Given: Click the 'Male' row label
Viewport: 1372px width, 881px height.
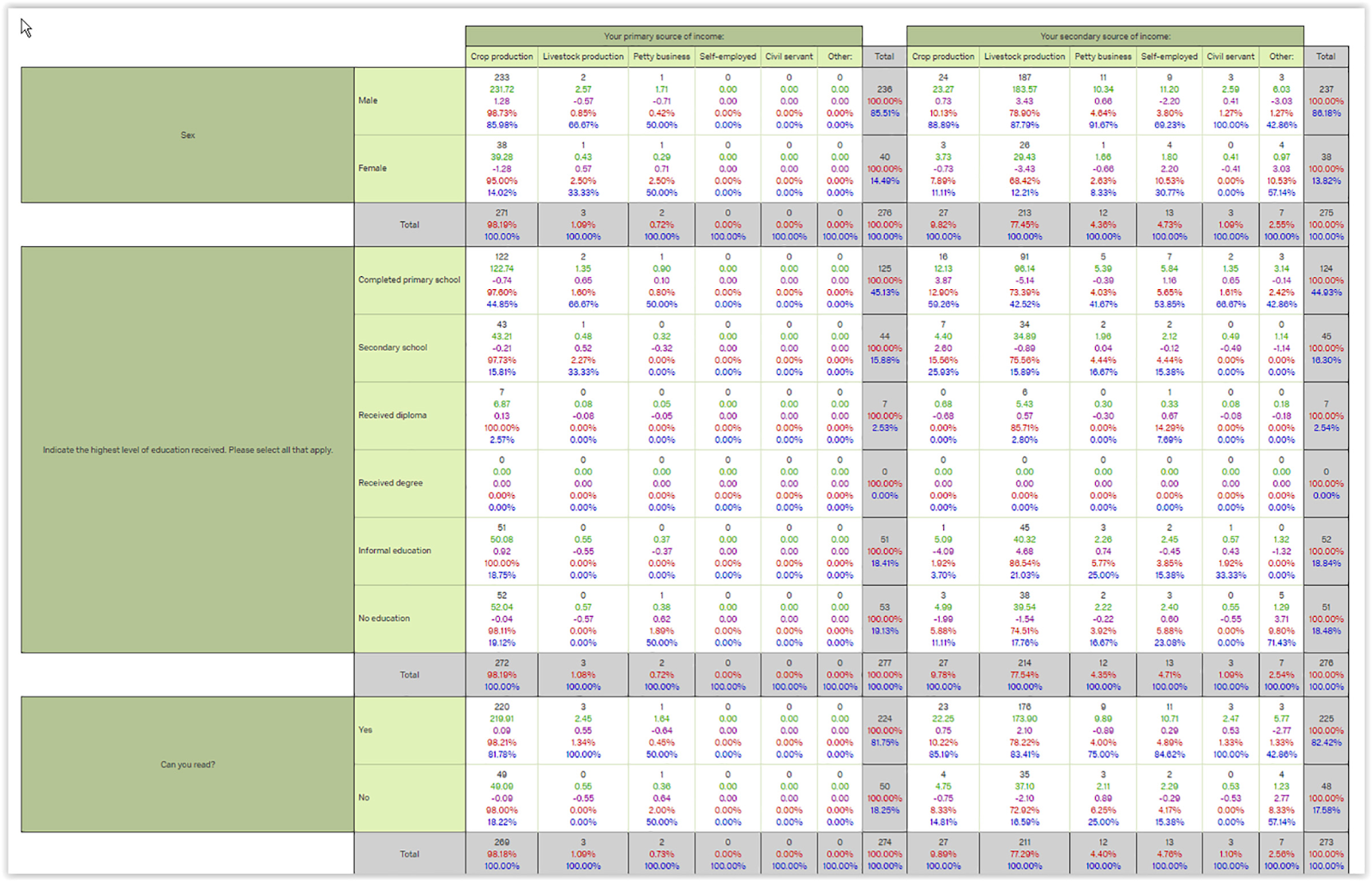Looking at the screenshot, I should [410, 100].
